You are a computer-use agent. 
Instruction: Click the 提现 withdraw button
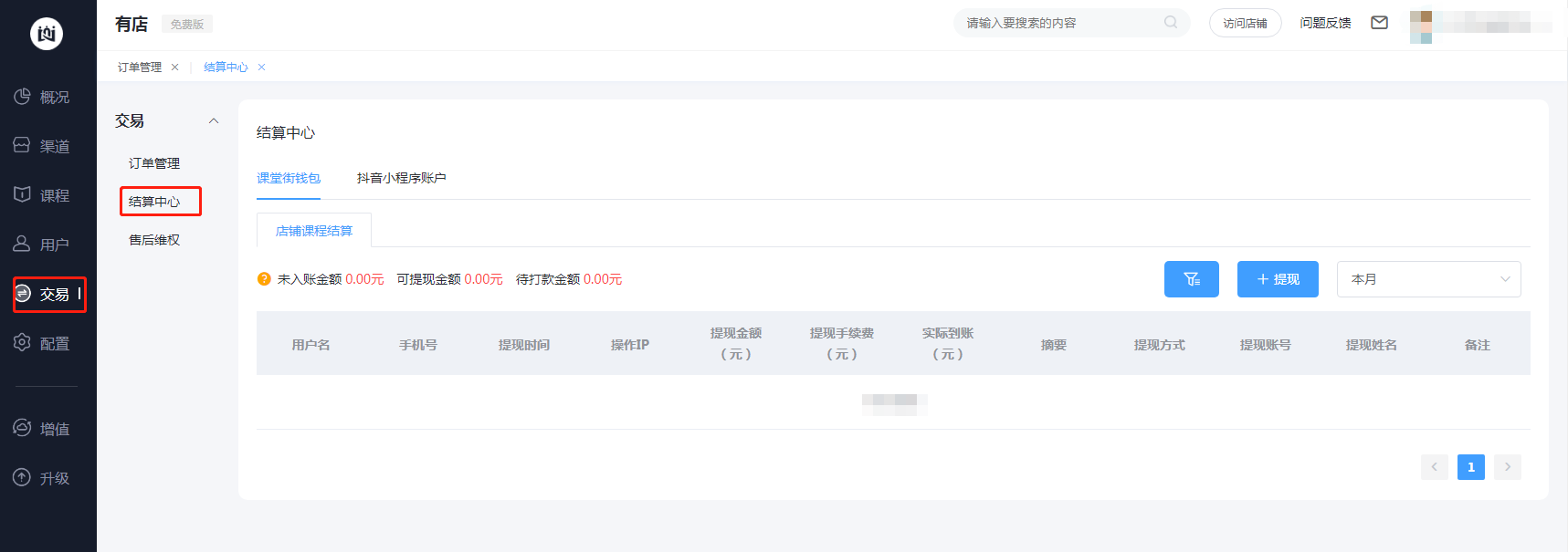[x=1277, y=279]
